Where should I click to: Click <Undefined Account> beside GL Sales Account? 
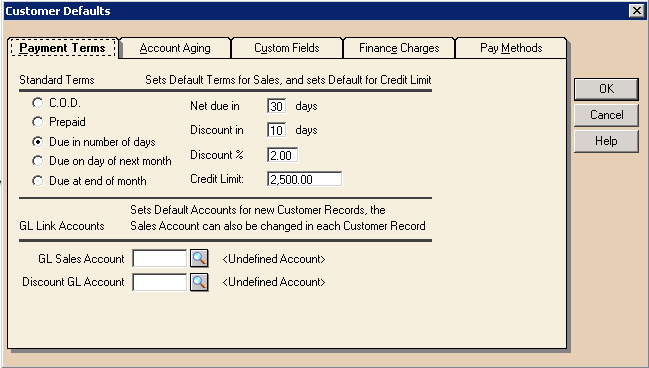point(274,259)
